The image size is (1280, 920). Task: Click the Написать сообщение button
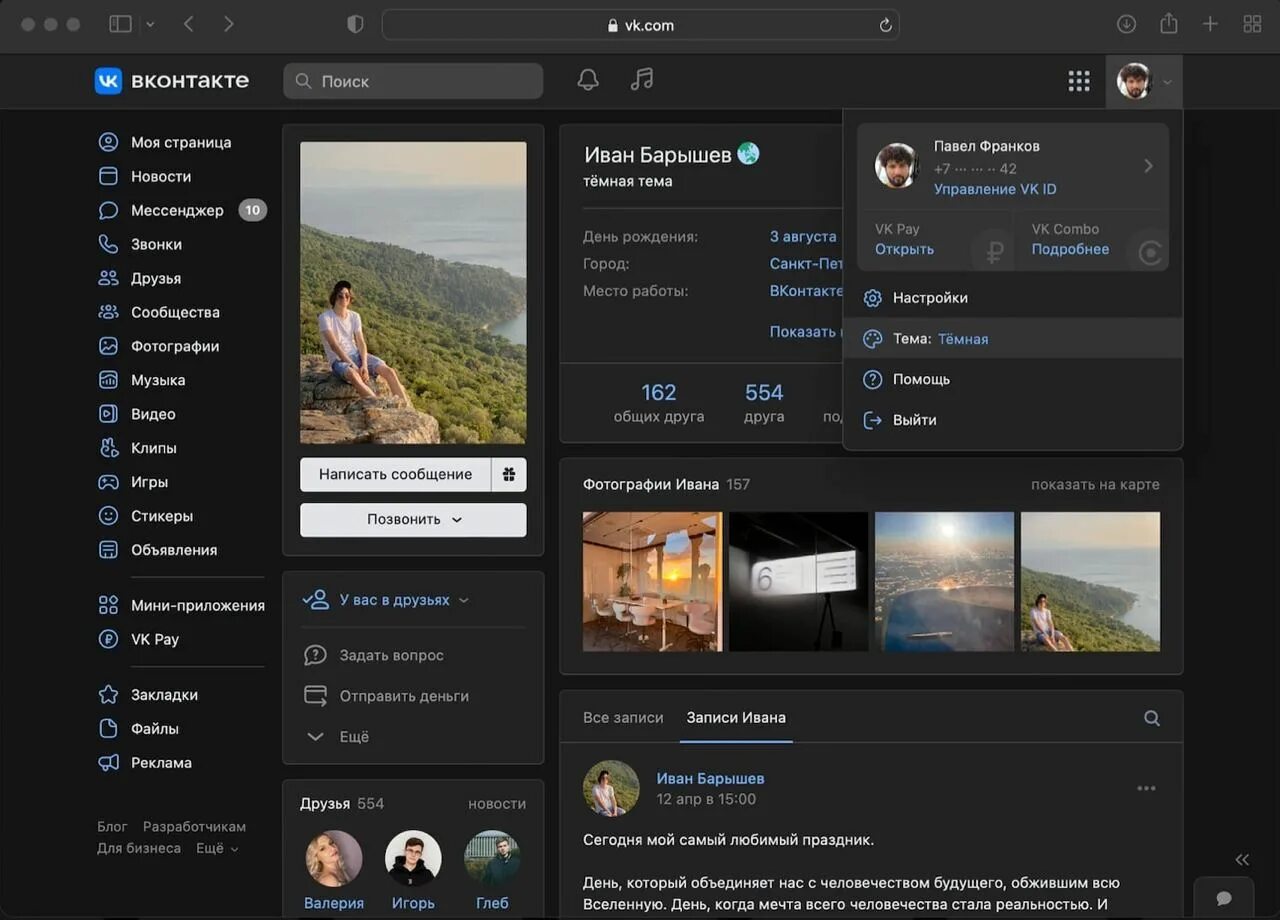(x=396, y=474)
